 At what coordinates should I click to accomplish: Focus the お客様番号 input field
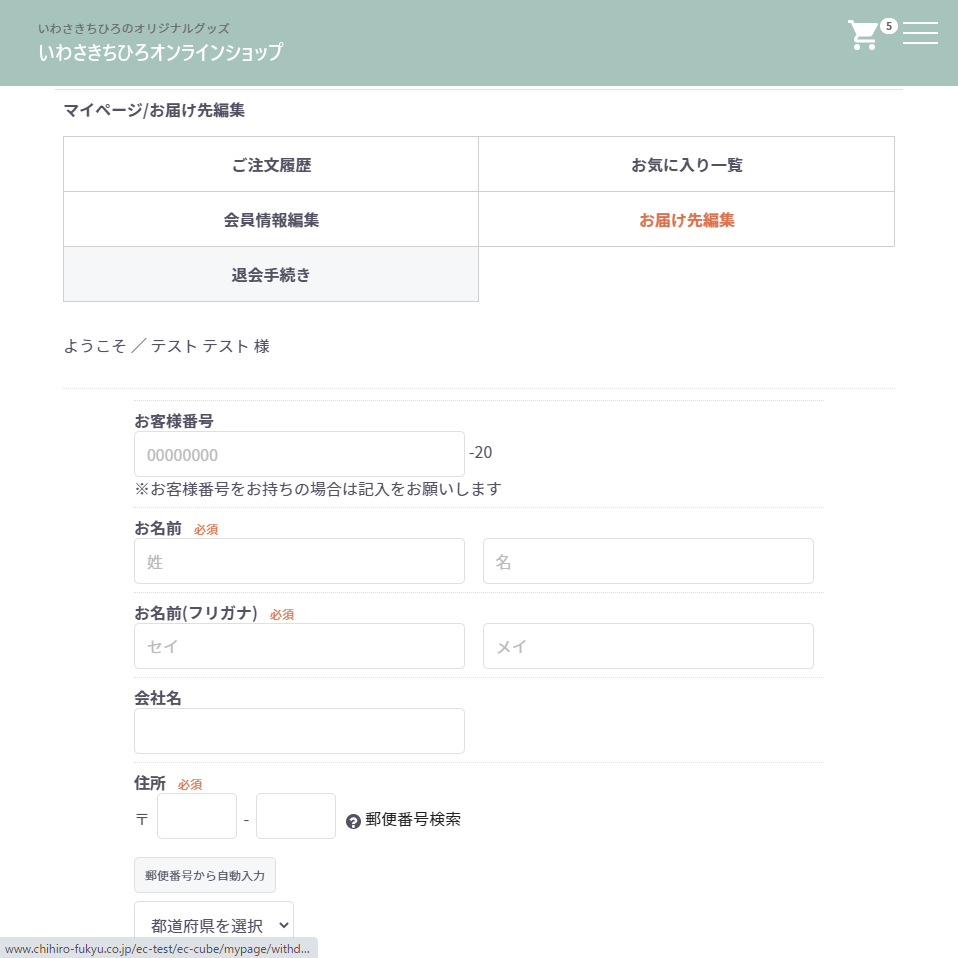(x=299, y=454)
